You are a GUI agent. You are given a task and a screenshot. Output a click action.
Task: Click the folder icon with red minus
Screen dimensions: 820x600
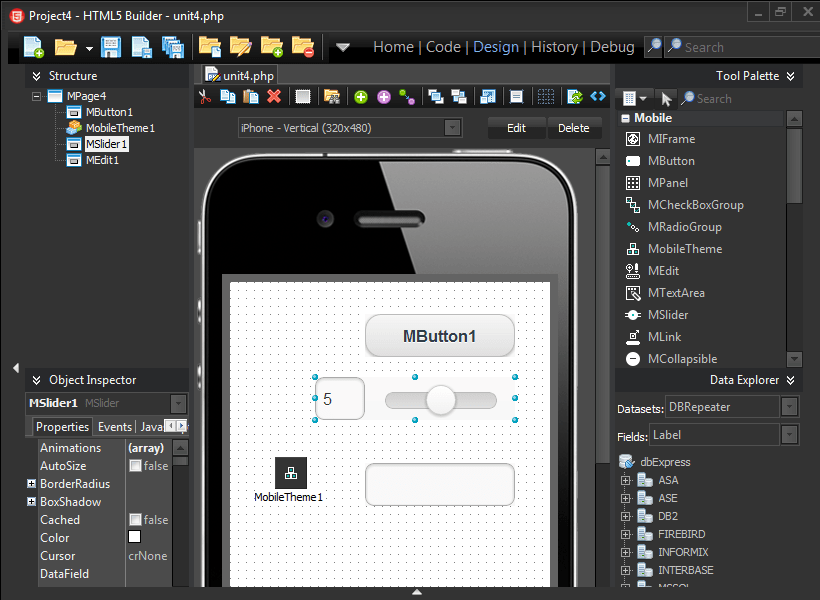point(303,47)
